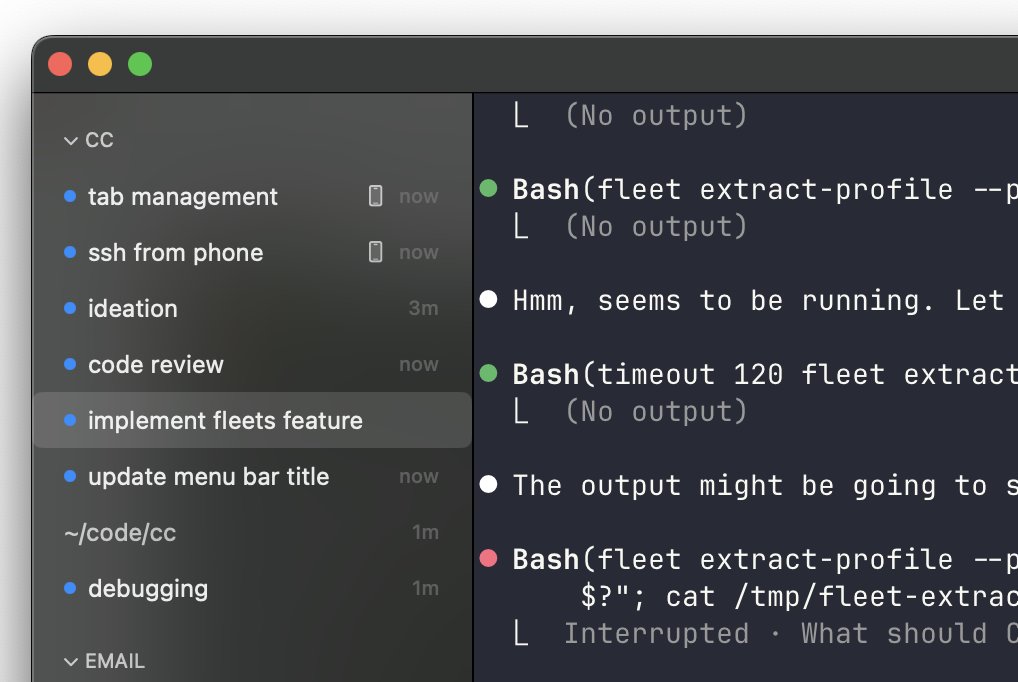Click green dot of first Bash(fleet extract-profile call
This screenshot has height=682, width=1018.
[x=488, y=188]
